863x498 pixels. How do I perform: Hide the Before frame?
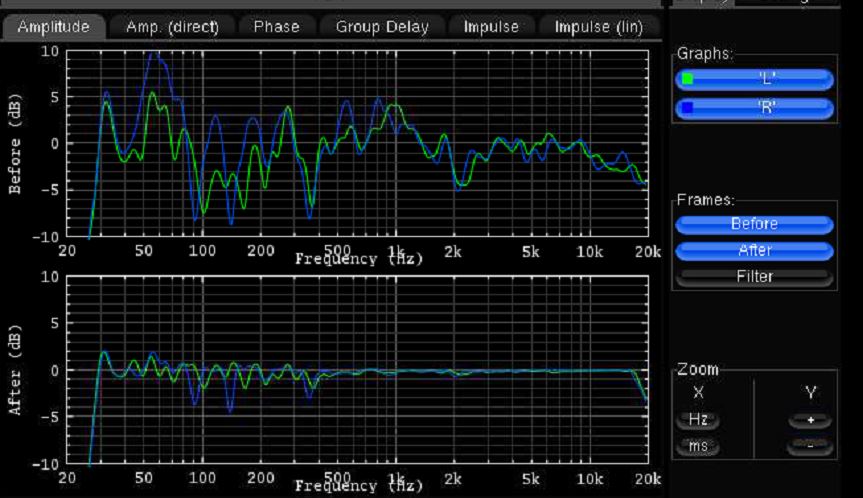(x=754, y=224)
